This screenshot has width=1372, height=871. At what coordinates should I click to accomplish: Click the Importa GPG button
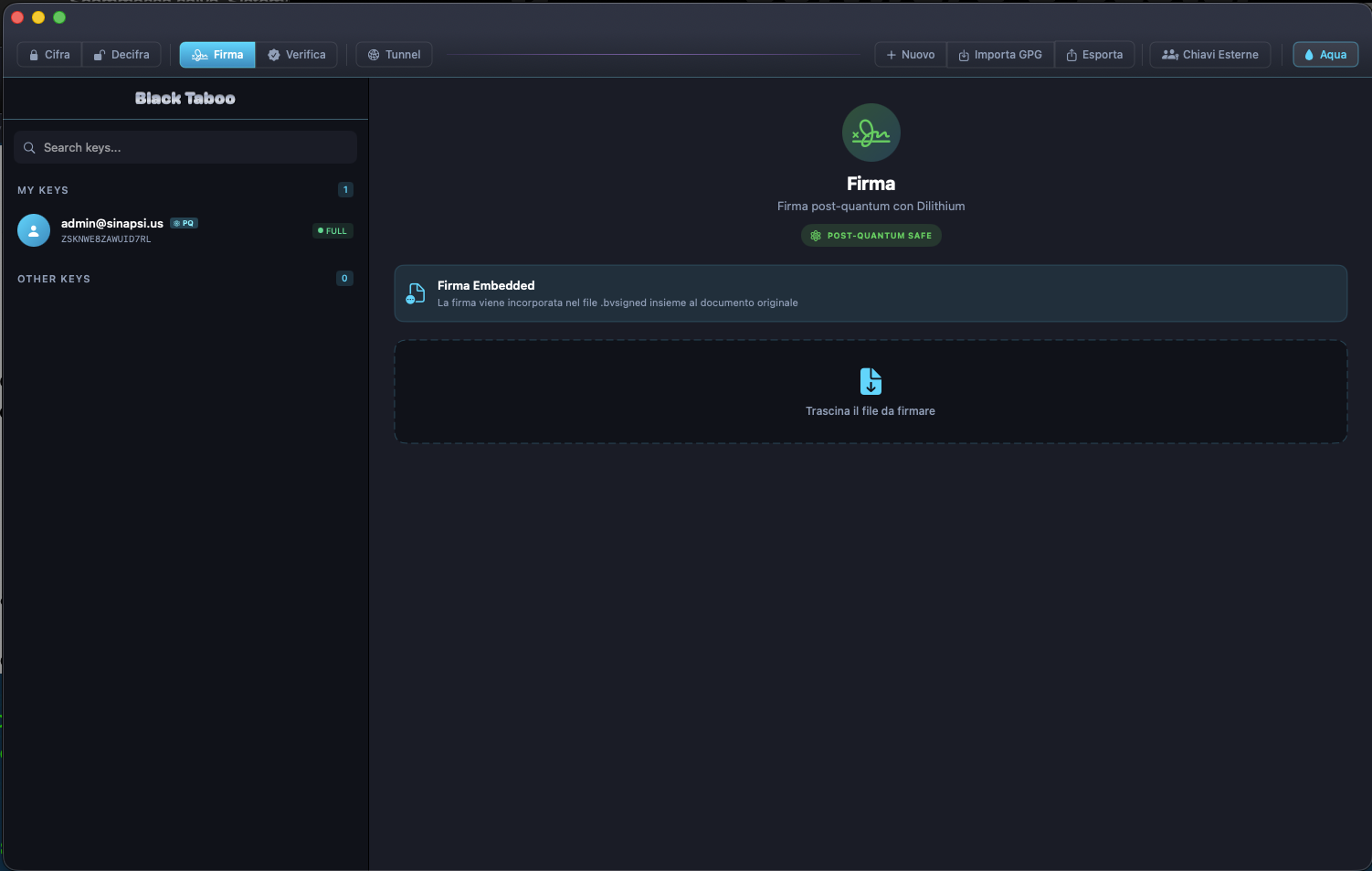tap(1000, 55)
